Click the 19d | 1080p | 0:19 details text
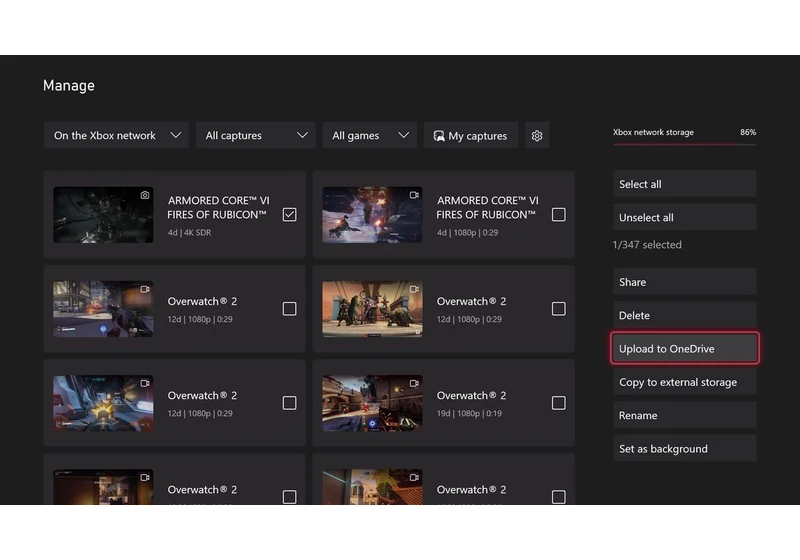Image resolution: width=800 pixels, height=560 pixels. click(x=469, y=414)
